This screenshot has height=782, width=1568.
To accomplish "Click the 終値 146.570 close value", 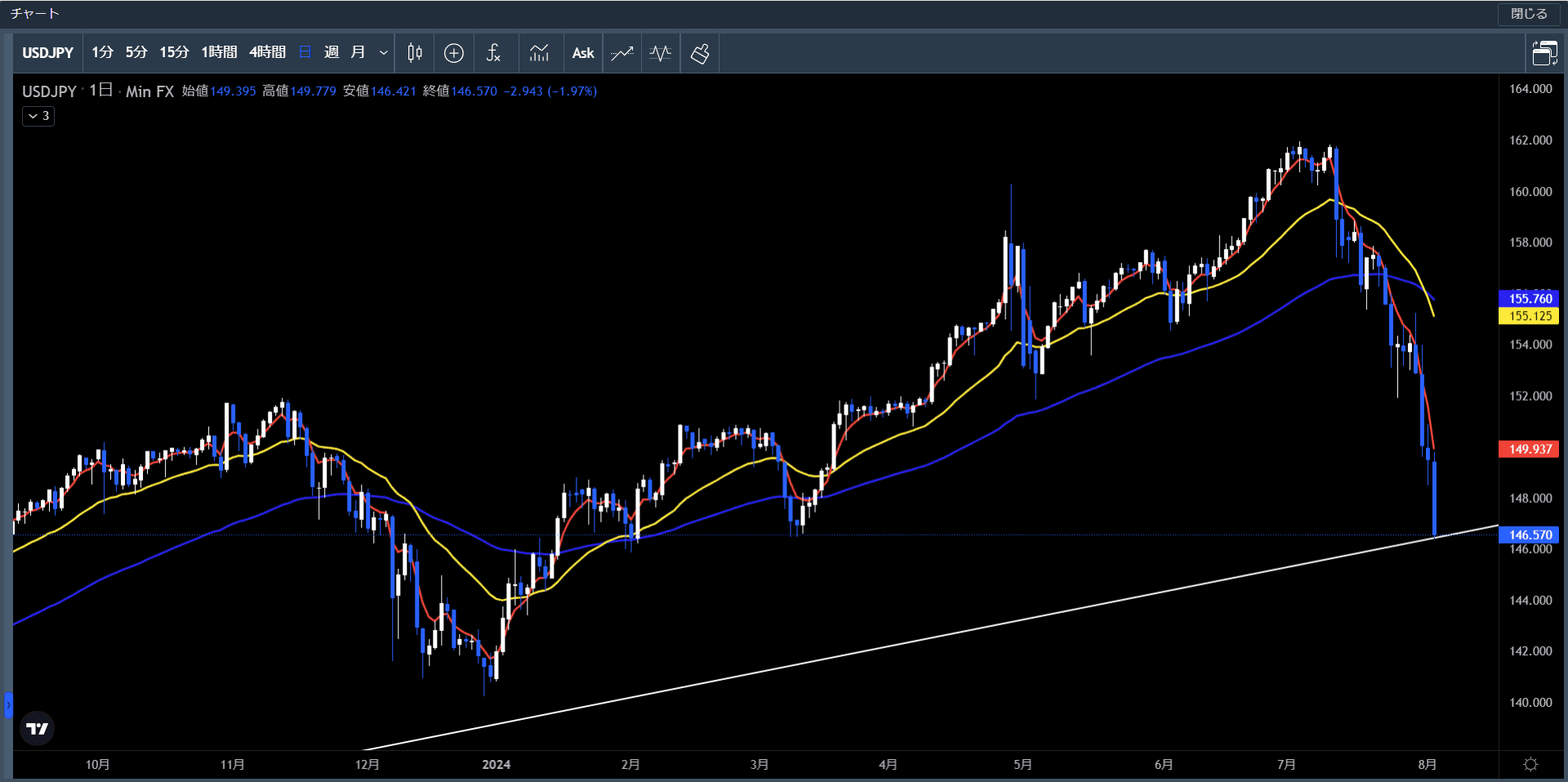I will 460,91.
